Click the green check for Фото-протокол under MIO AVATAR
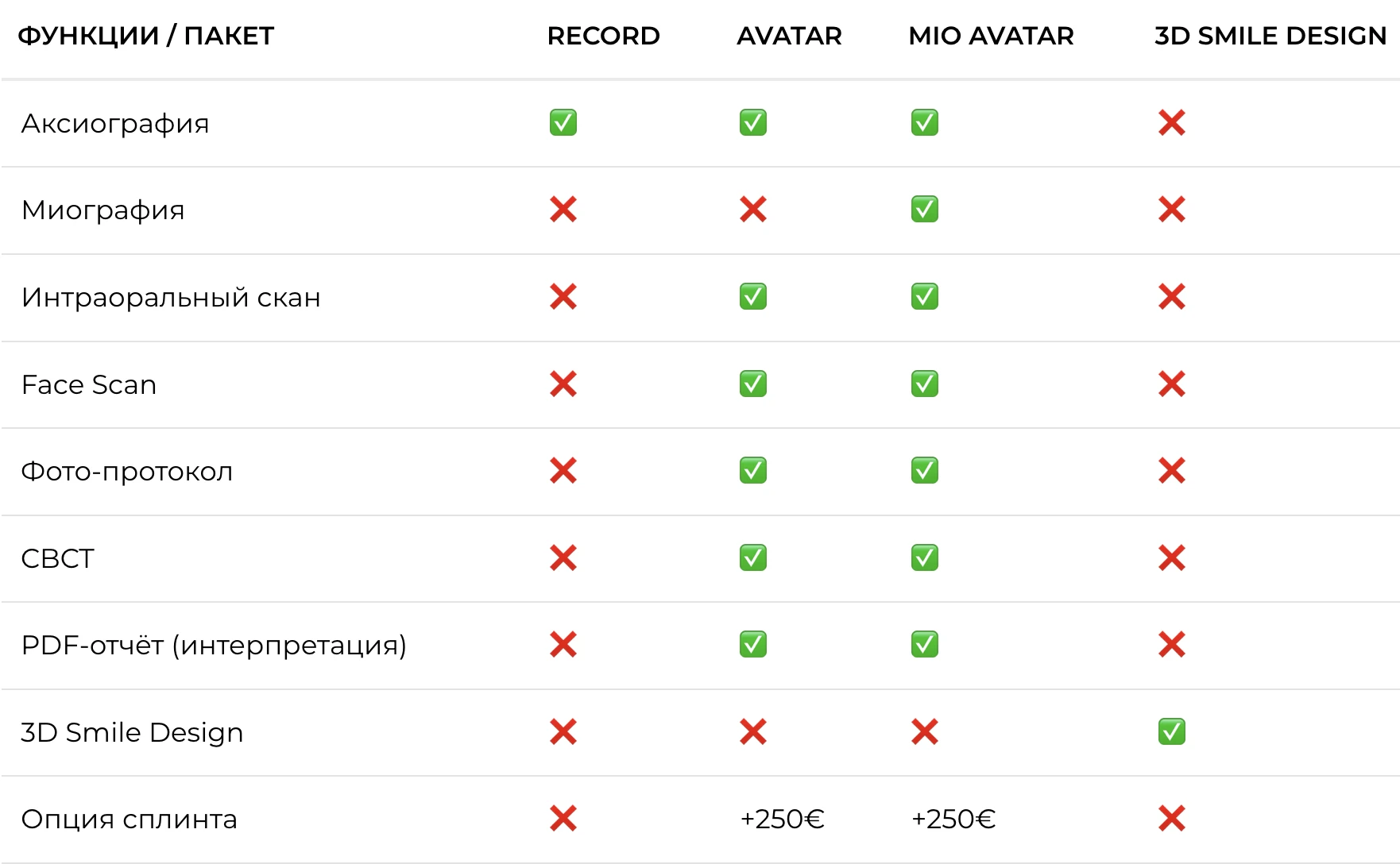Viewport: 1400px width, 864px height. click(924, 471)
